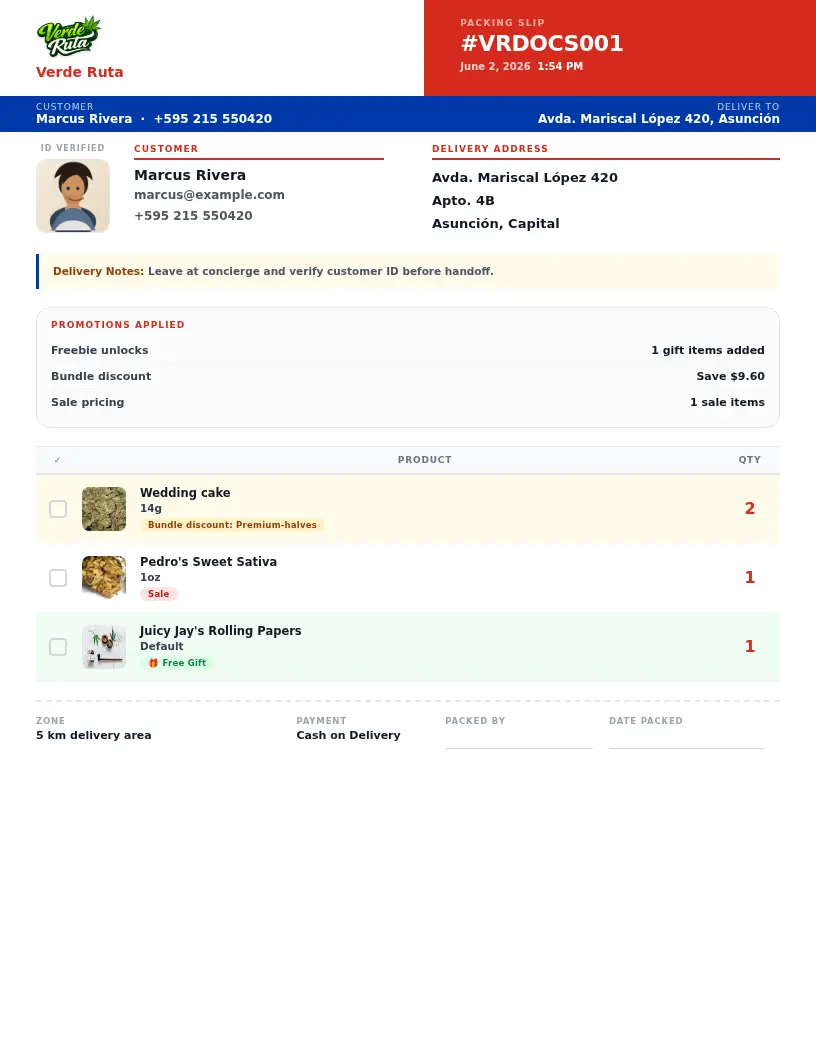Select 'Save $9.60' bundle discount value
Viewport: 816px width, 1056px height.
pos(730,376)
